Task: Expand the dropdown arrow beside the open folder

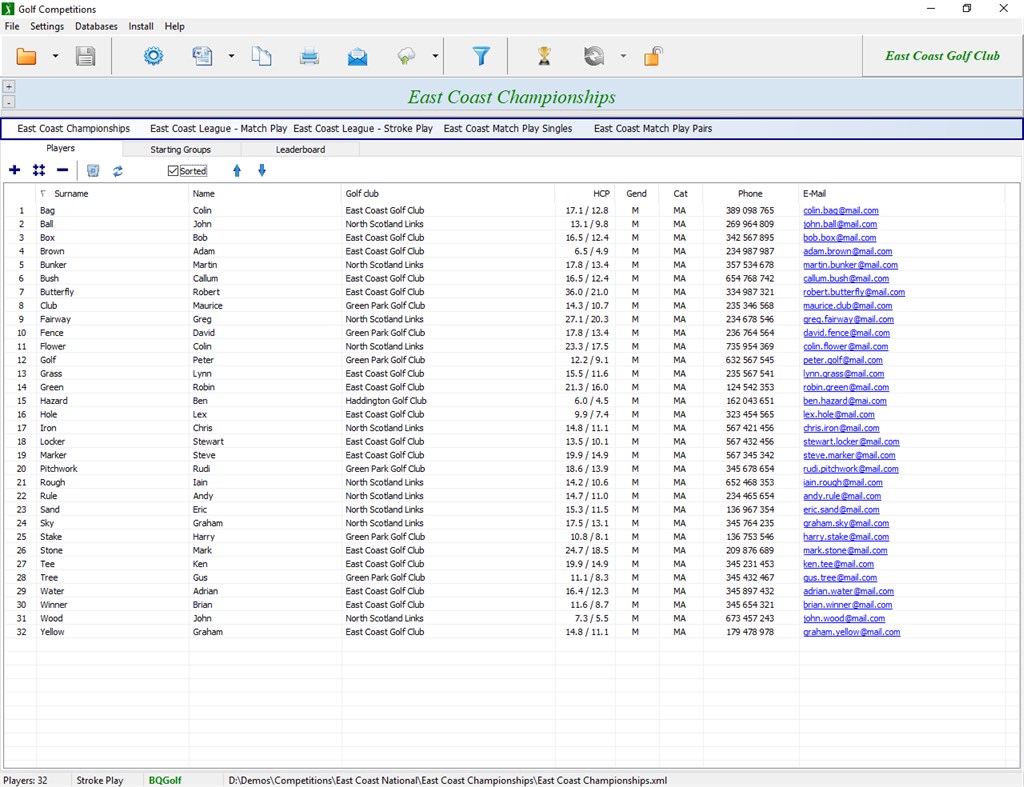Action: coord(55,56)
